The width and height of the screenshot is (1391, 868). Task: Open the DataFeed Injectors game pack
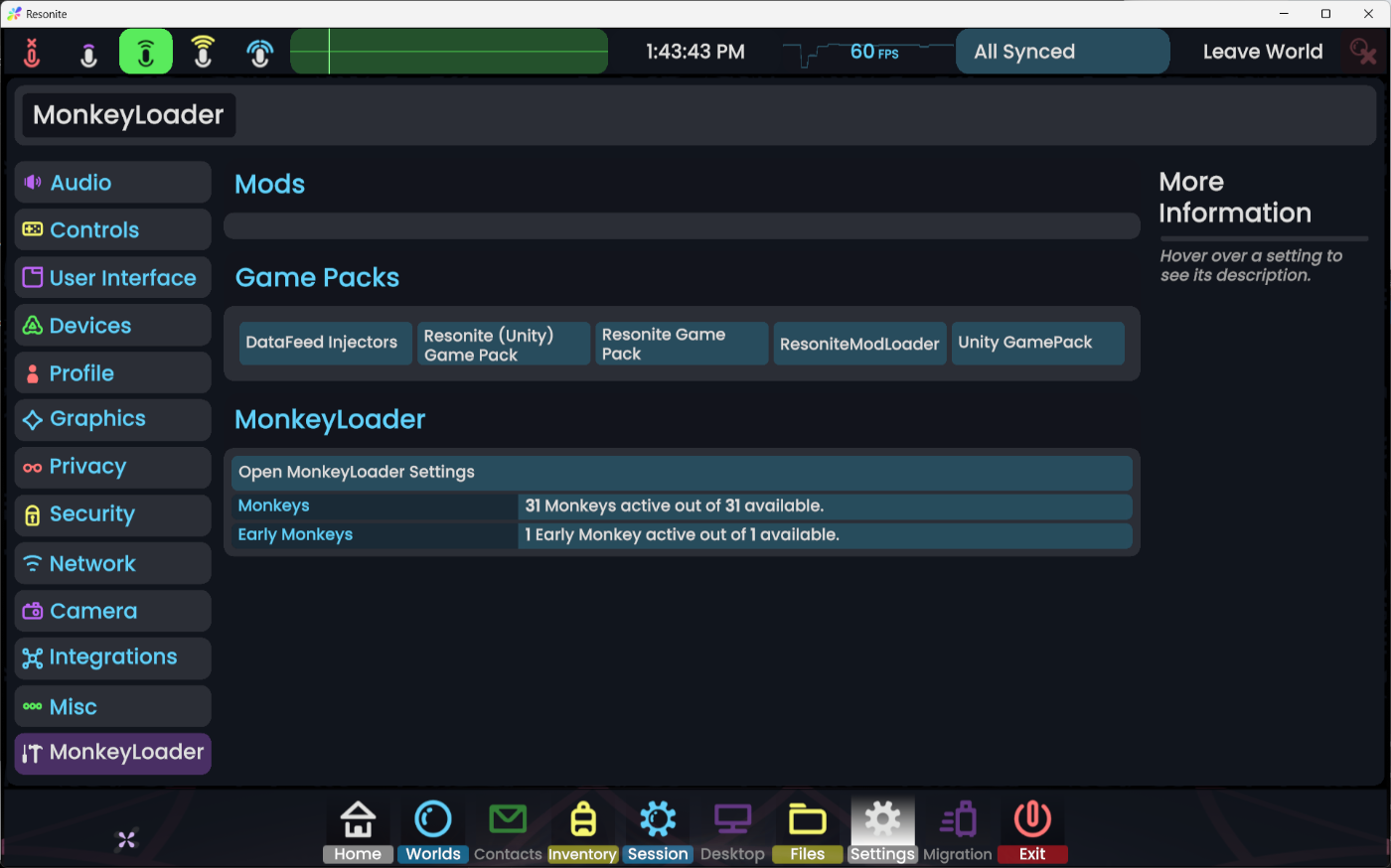pyautogui.click(x=326, y=344)
